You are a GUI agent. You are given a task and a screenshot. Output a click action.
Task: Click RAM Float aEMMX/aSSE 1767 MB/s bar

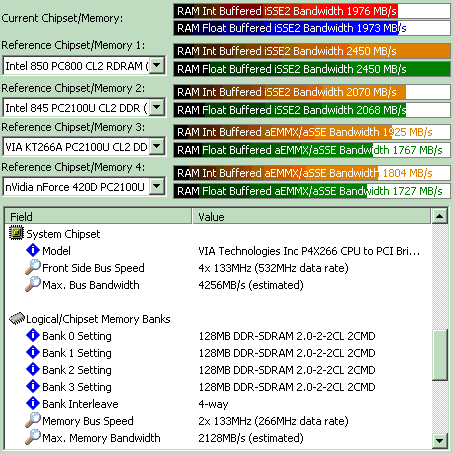coord(312,150)
